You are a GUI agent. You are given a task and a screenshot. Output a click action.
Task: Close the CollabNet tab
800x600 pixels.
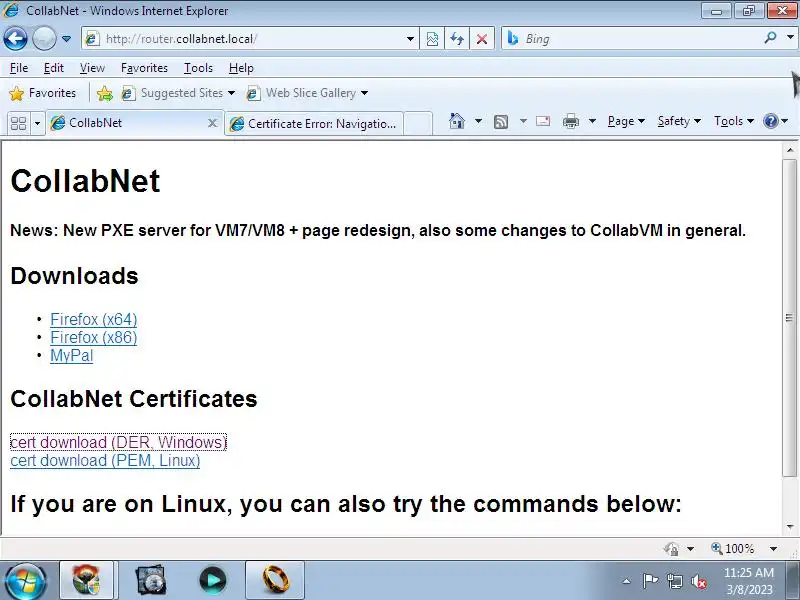[x=212, y=123]
